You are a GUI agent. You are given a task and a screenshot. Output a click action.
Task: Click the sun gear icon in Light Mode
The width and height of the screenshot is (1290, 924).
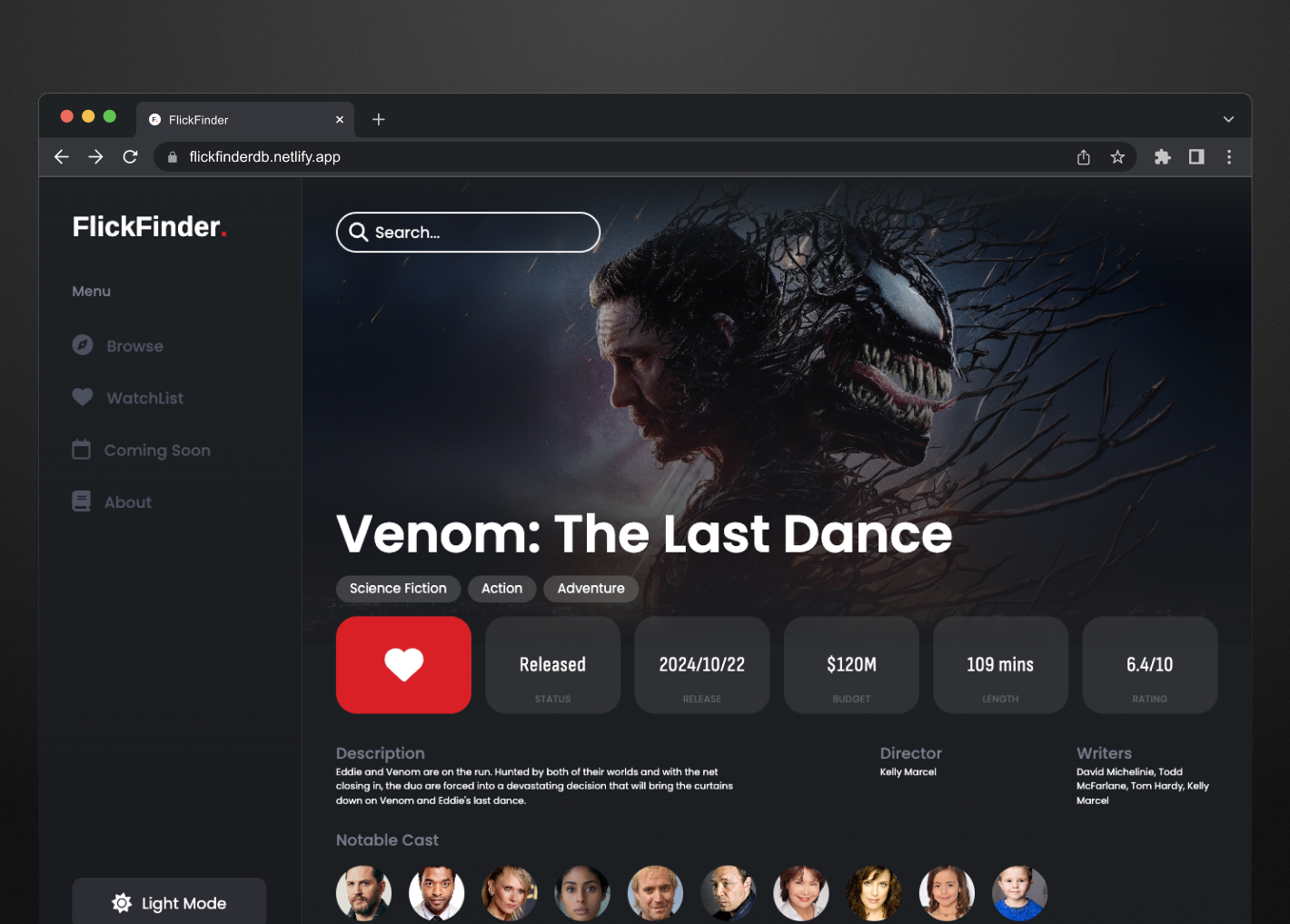pos(122,903)
